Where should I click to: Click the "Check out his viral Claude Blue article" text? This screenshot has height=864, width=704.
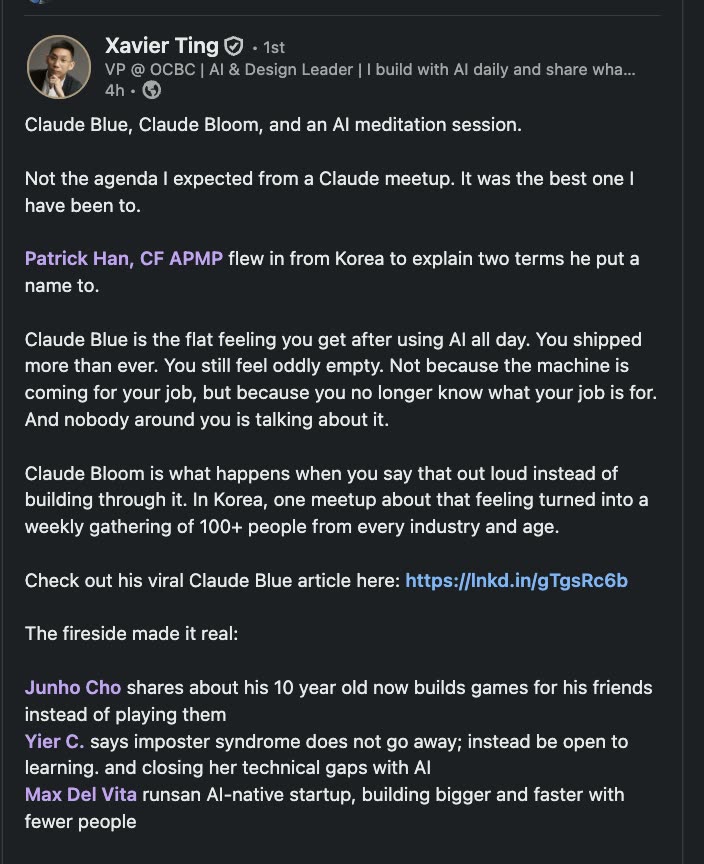[x=213, y=581]
